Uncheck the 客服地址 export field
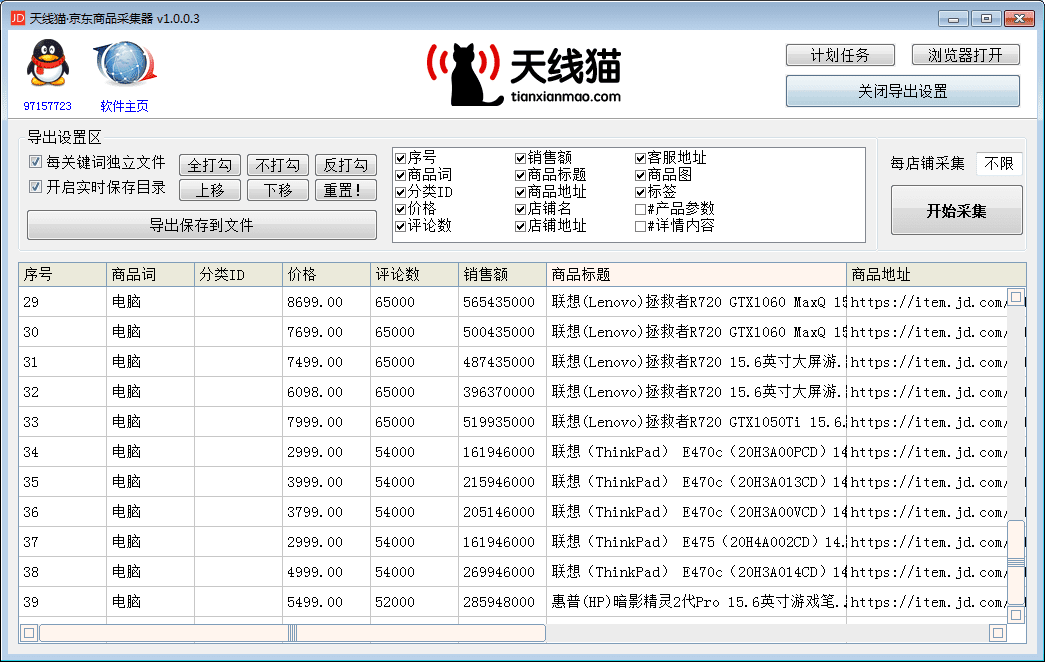 click(x=640, y=158)
